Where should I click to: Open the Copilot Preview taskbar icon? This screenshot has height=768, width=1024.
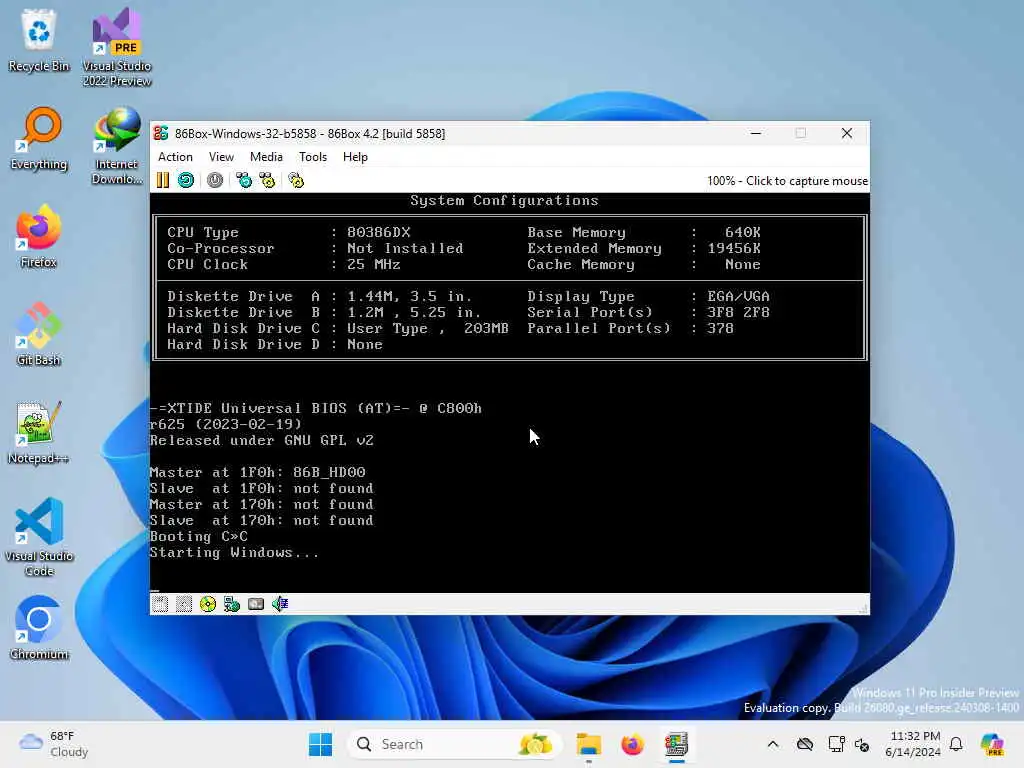pyautogui.click(x=992, y=744)
